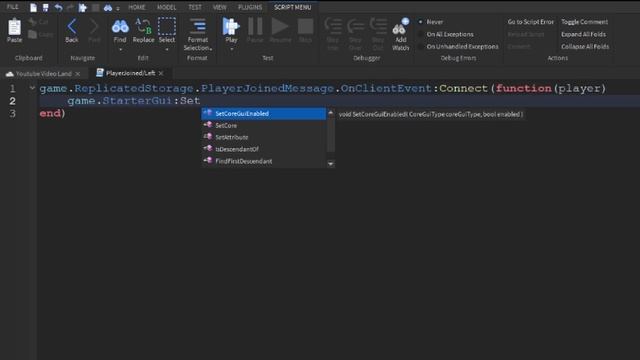Screen dimensions: 640x360
Task: Click the Stop test control
Action: [305, 27]
